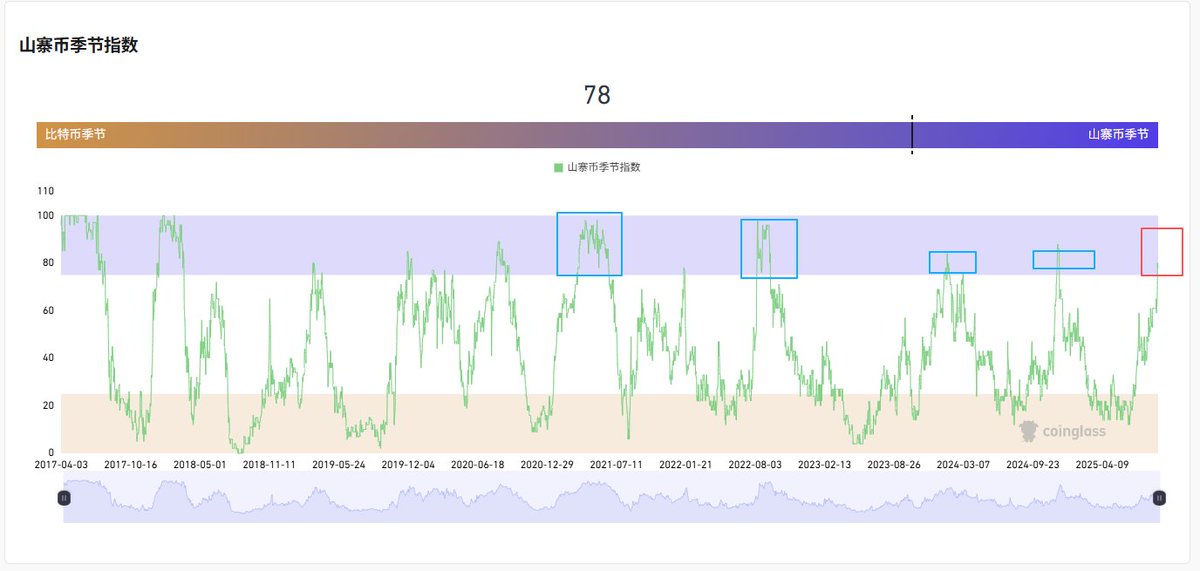
Task: Click the 2018-11-11 date axis label
Action: pos(269,465)
